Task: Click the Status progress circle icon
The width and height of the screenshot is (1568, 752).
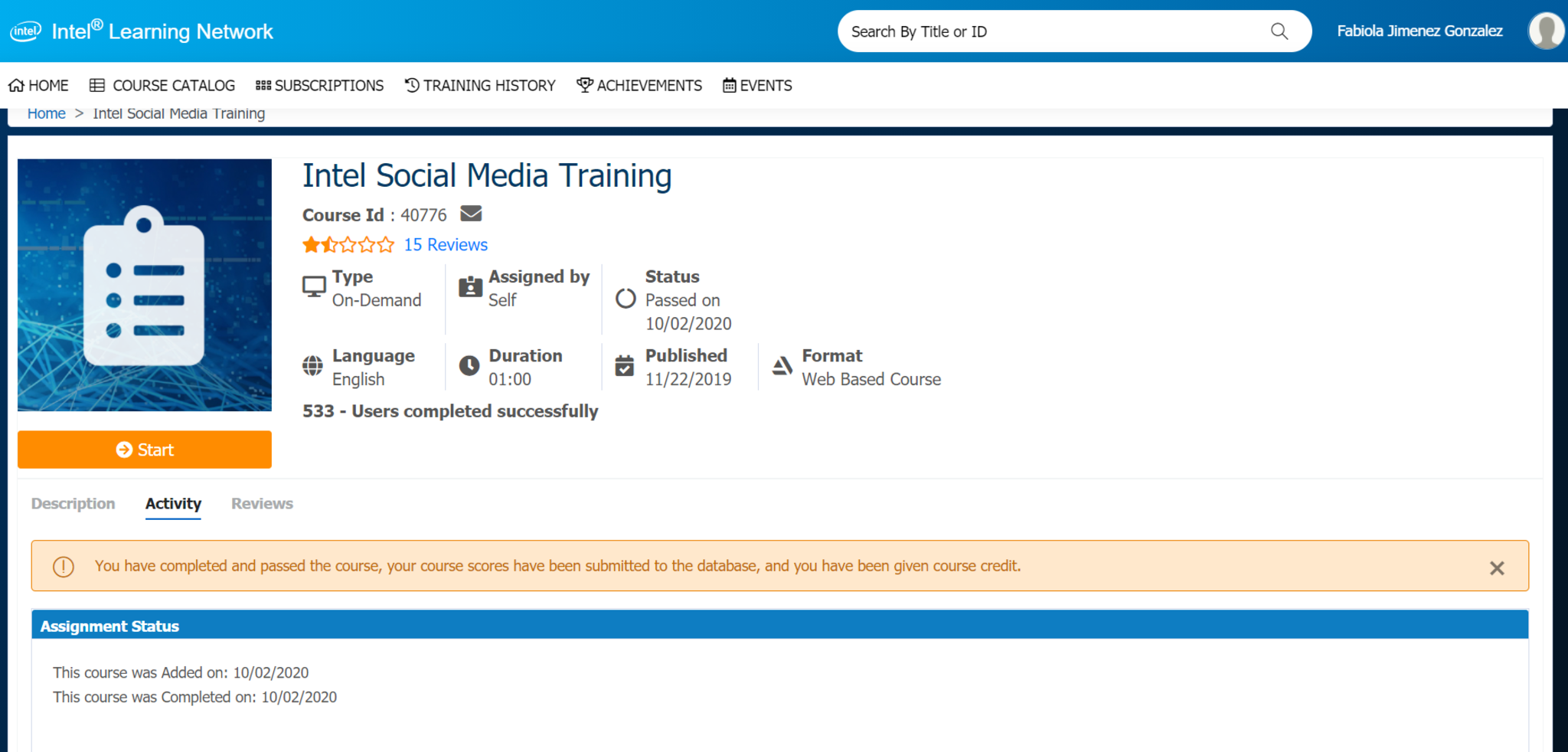Action: (626, 299)
